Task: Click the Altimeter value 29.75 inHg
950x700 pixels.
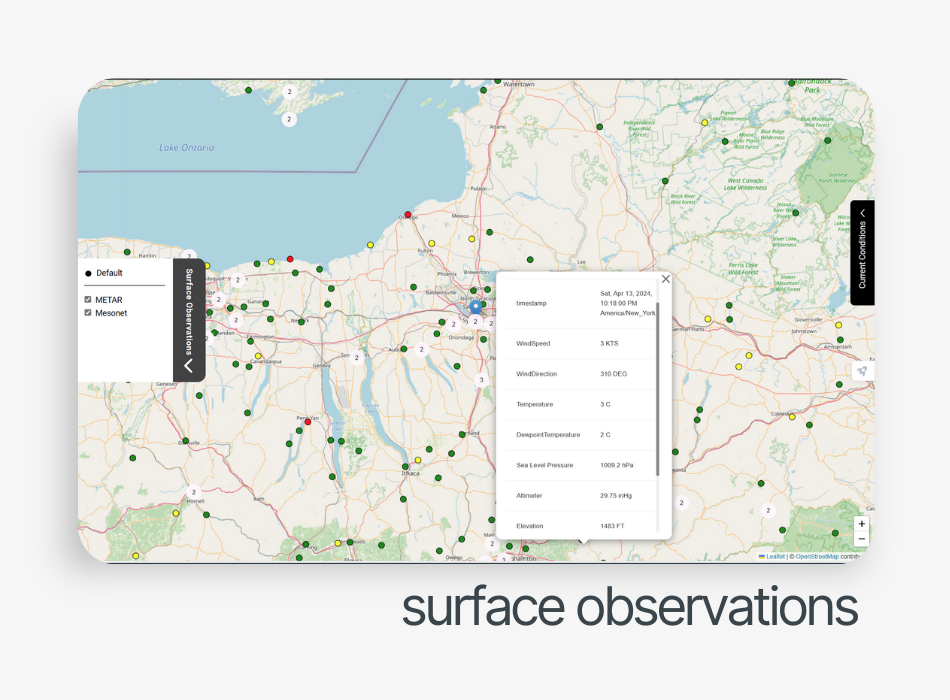Action: [x=616, y=495]
